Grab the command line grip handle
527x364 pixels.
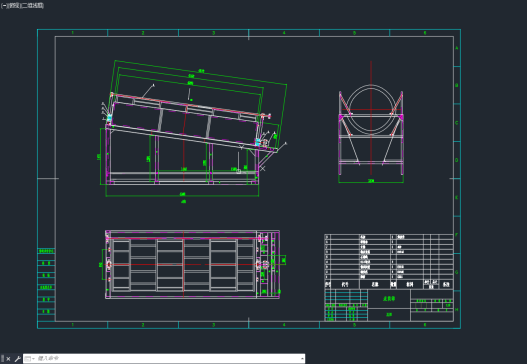[3, 359]
